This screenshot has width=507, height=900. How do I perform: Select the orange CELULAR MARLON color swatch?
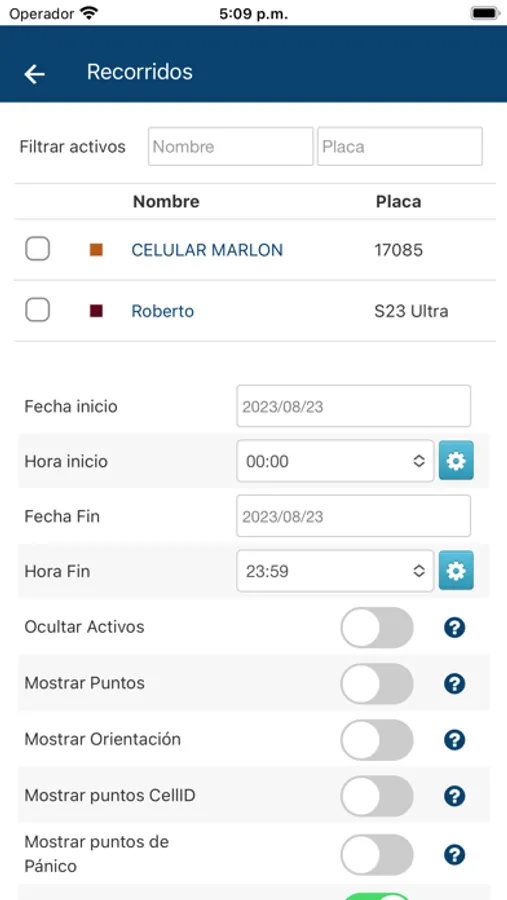pyautogui.click(x=96, y=250)
